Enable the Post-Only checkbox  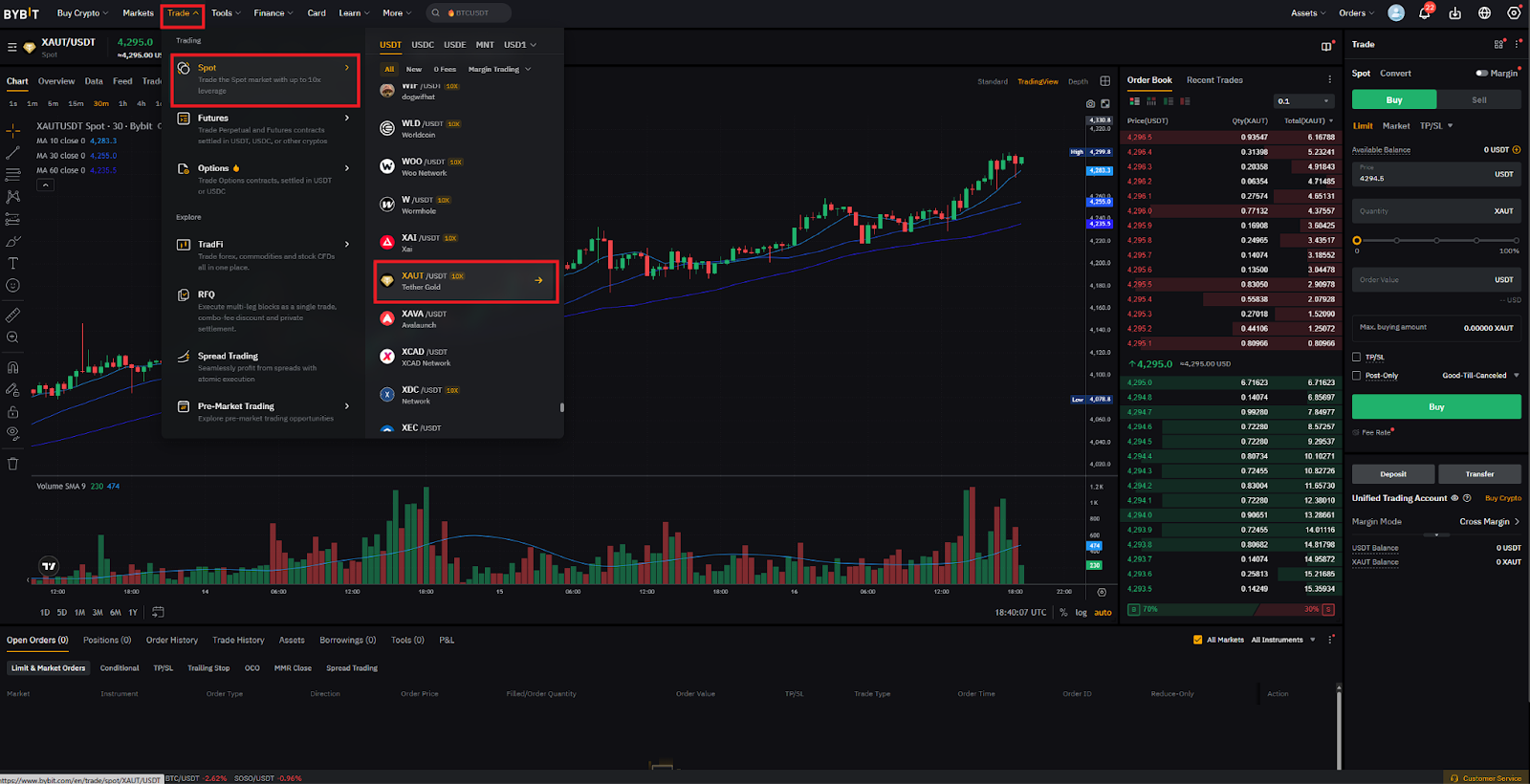(x=1357, y=376)
